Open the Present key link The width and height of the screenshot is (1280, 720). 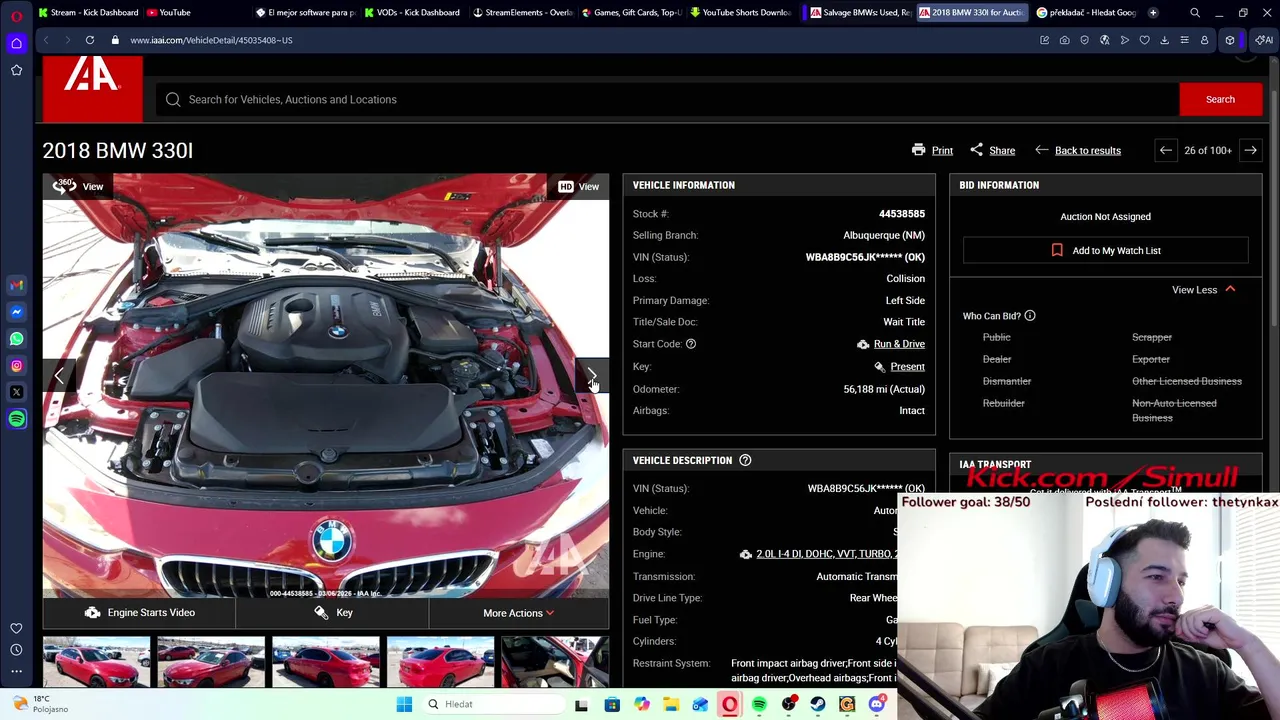pyautogui.click(x=907, y=367)
